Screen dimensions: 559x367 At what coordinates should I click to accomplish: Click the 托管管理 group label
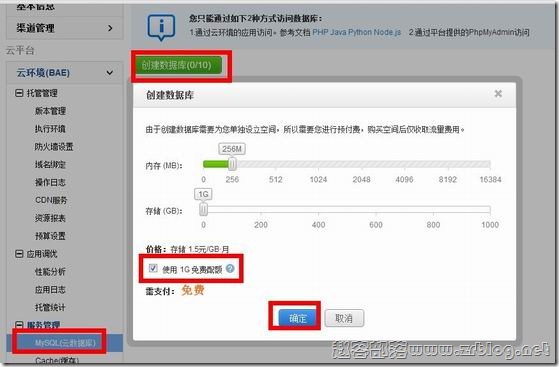[x=42, y=93]
